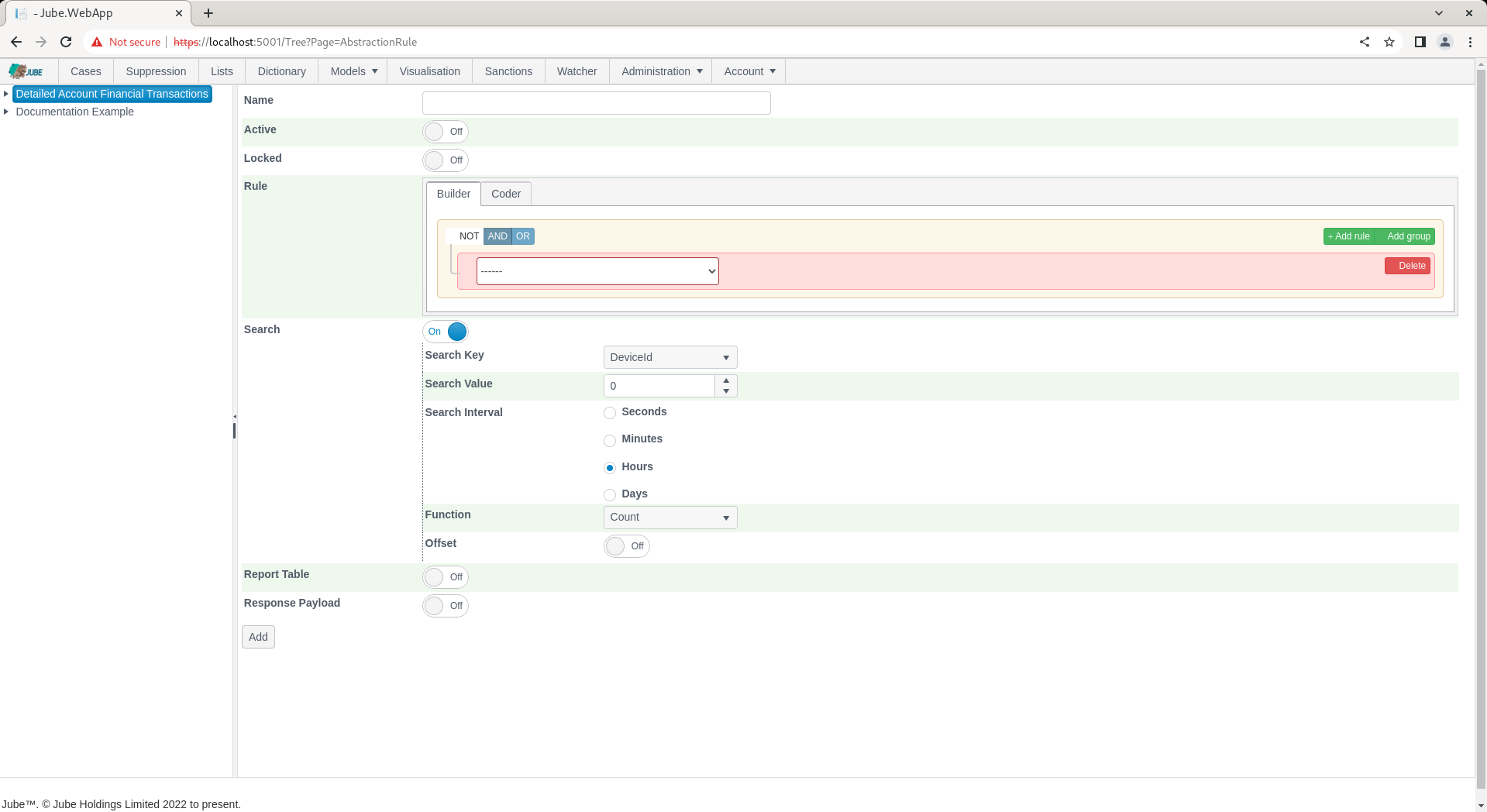Click browser address bar URL
Image resolution: width=1487 pixels, height=812 pixels.
click(295, 42)
